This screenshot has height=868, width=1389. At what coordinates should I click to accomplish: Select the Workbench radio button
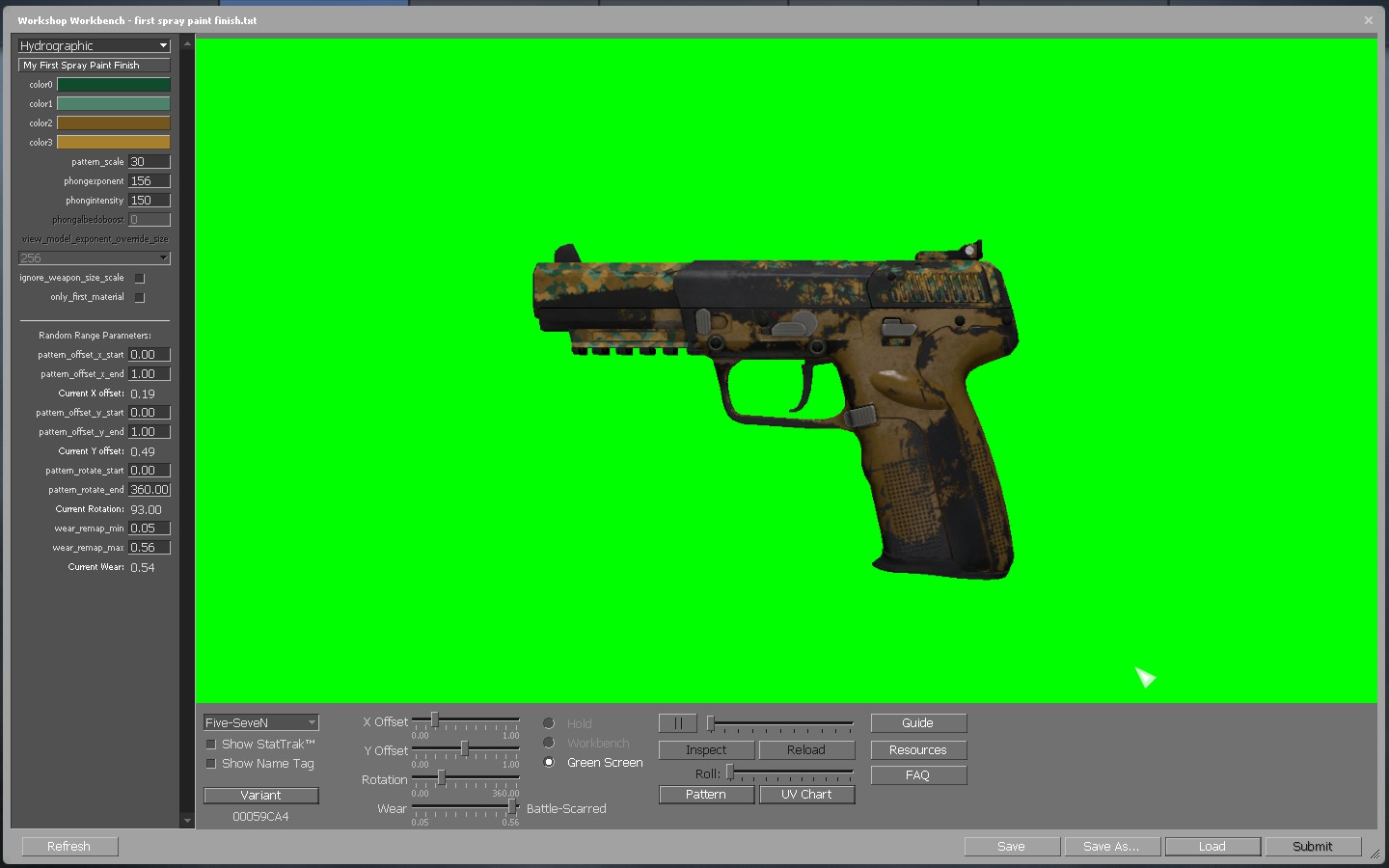[549, 743]
